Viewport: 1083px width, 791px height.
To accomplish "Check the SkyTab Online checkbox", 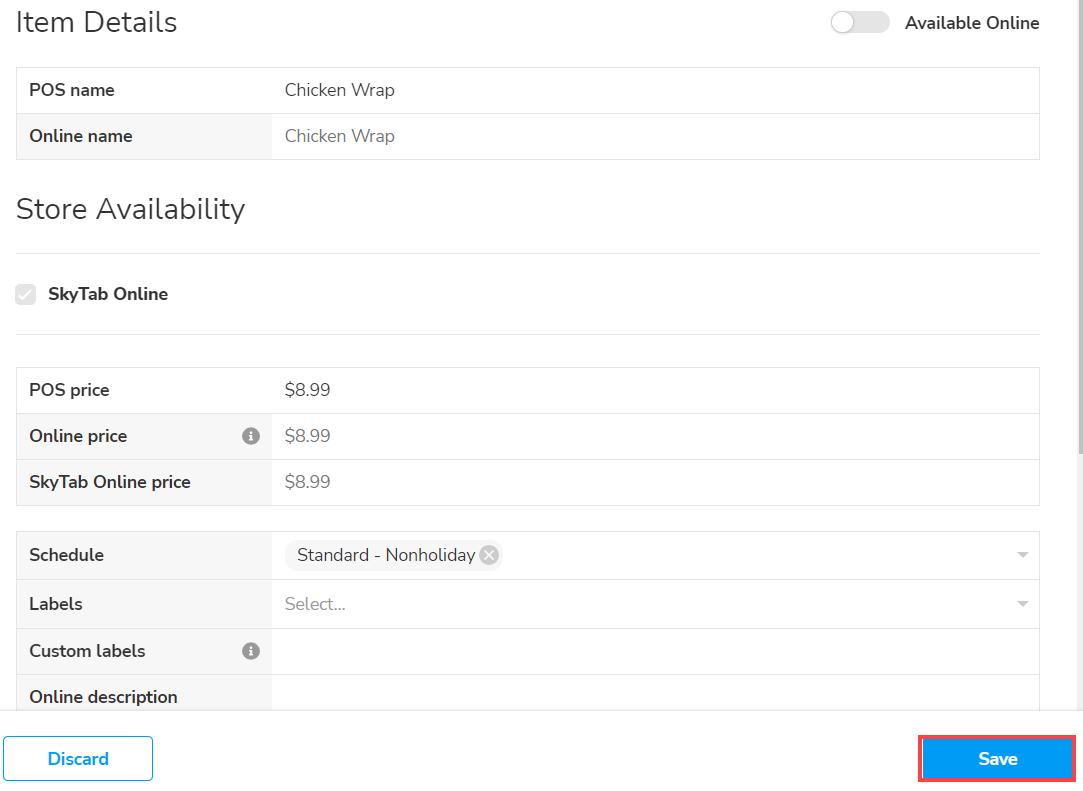I will coord(26,295).
